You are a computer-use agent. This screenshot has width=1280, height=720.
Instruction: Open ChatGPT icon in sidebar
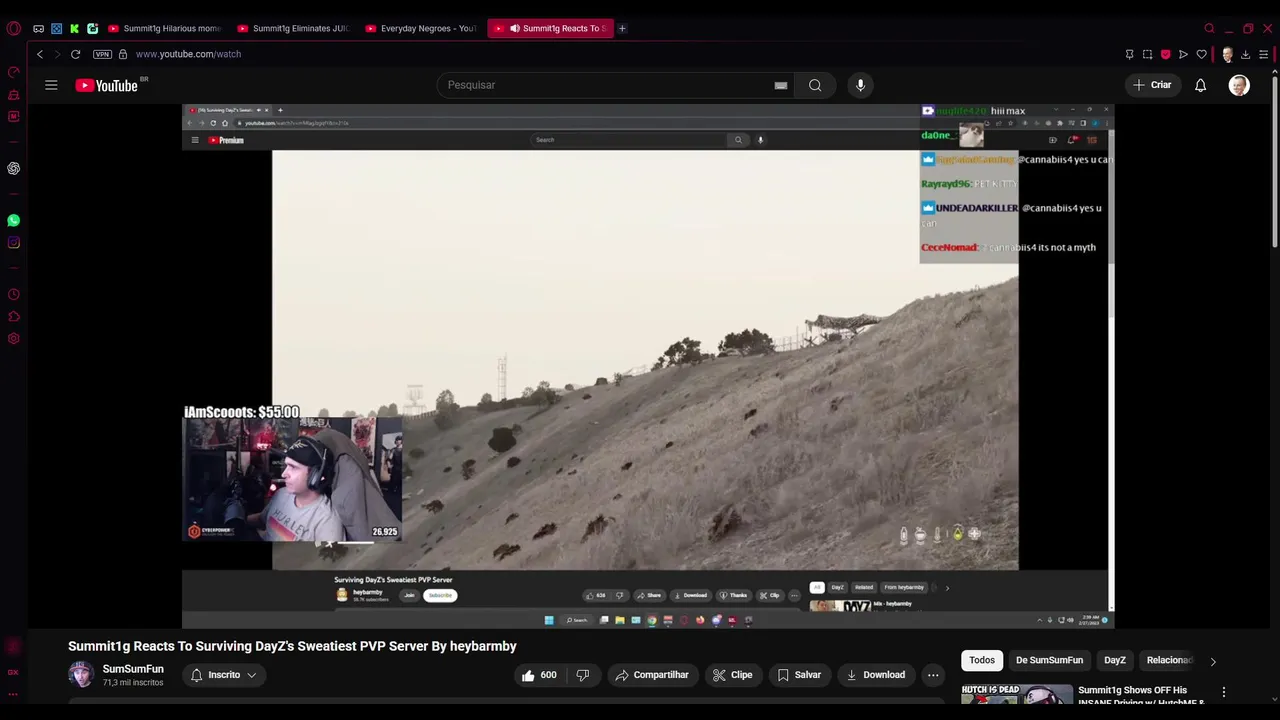coord(13,168)
